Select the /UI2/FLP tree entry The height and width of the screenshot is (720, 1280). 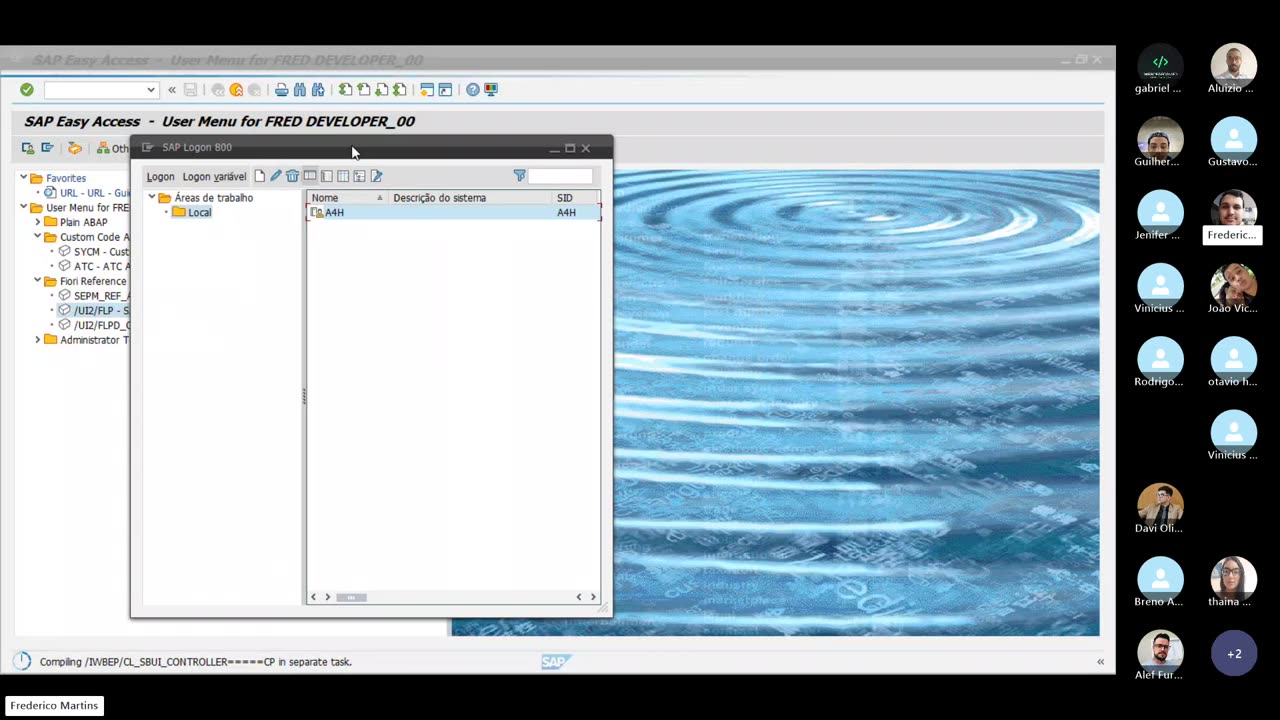coord(101,310)
